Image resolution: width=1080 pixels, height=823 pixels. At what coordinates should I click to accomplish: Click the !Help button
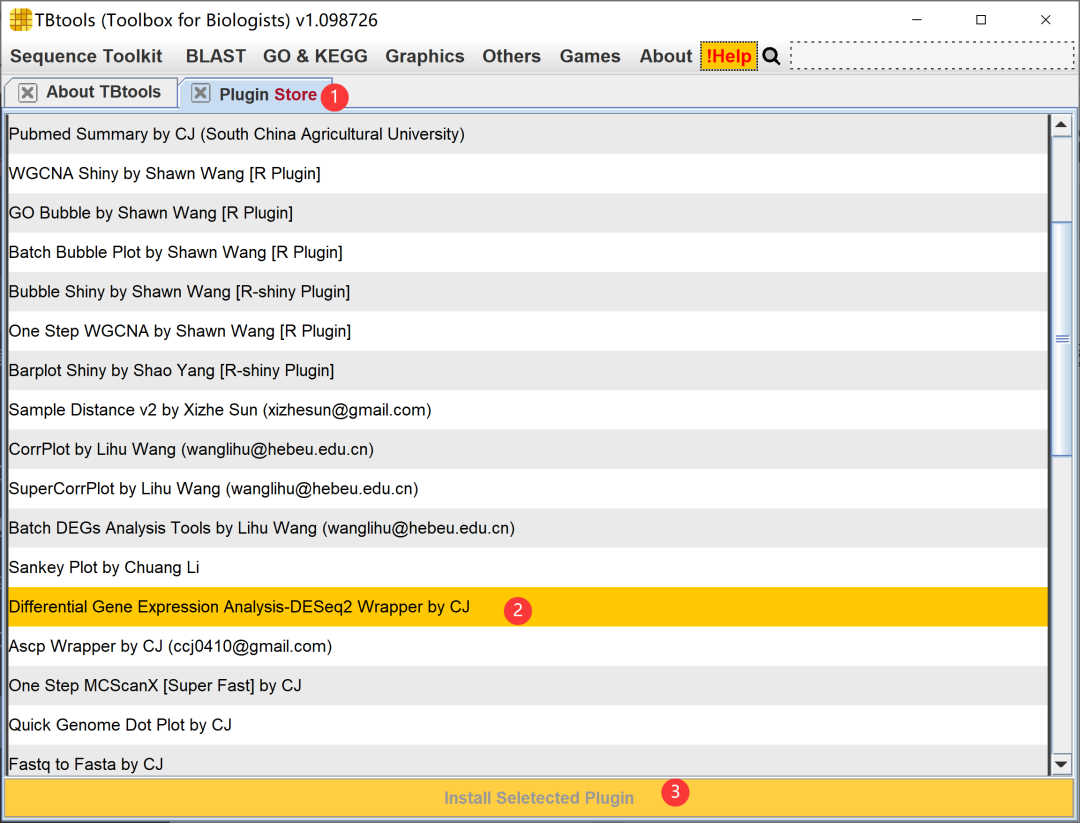729,56
